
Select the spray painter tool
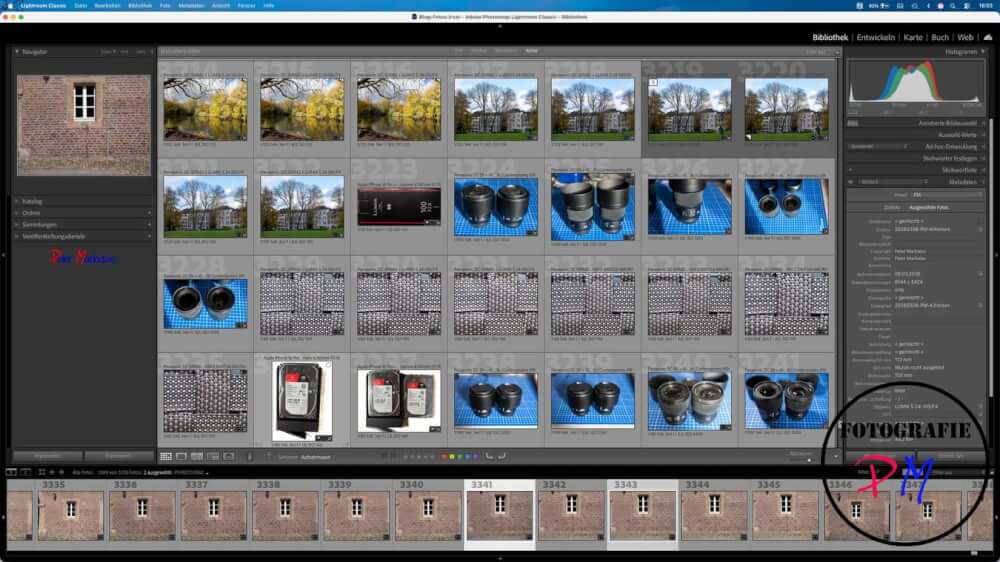[x=250, y=456]
